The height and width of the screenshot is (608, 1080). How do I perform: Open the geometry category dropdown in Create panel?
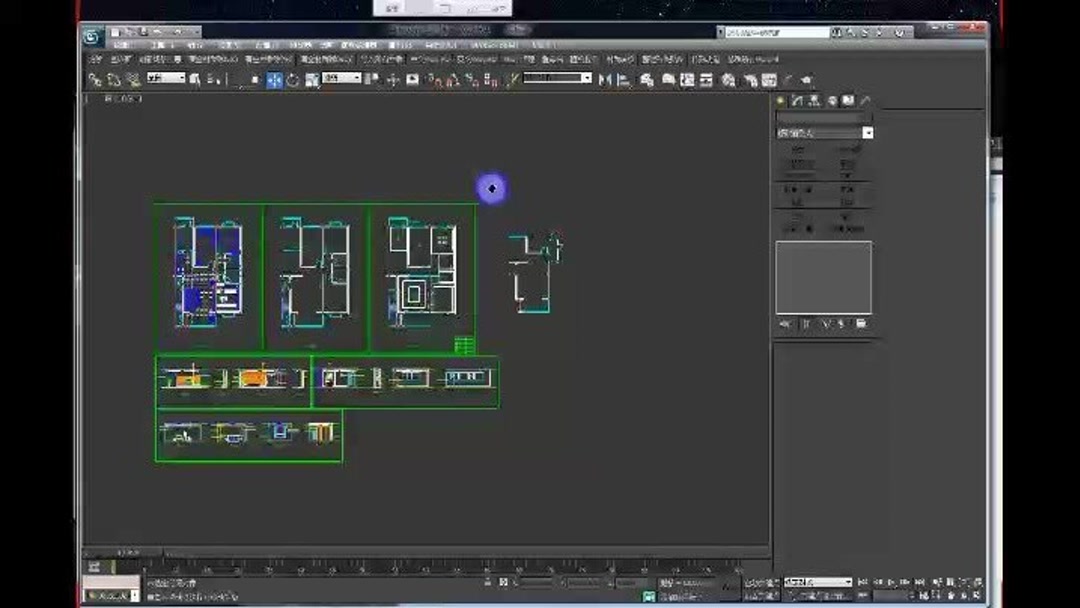[x=824, y=132]
